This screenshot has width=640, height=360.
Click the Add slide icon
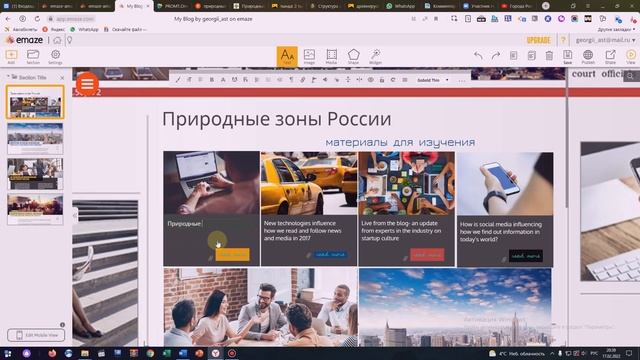click(x=11, y=56)
